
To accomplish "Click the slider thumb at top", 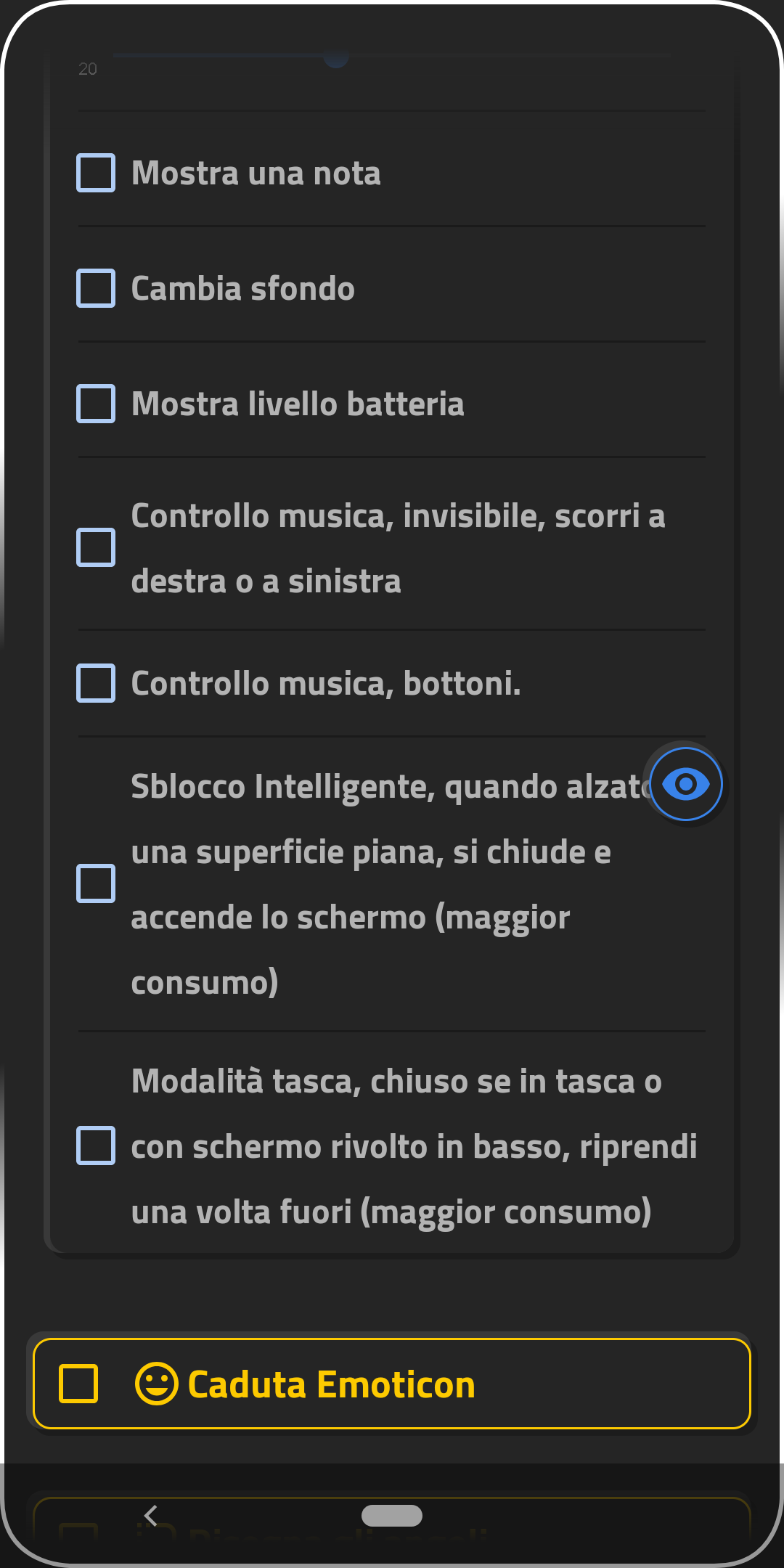I will tap(336, 57).
